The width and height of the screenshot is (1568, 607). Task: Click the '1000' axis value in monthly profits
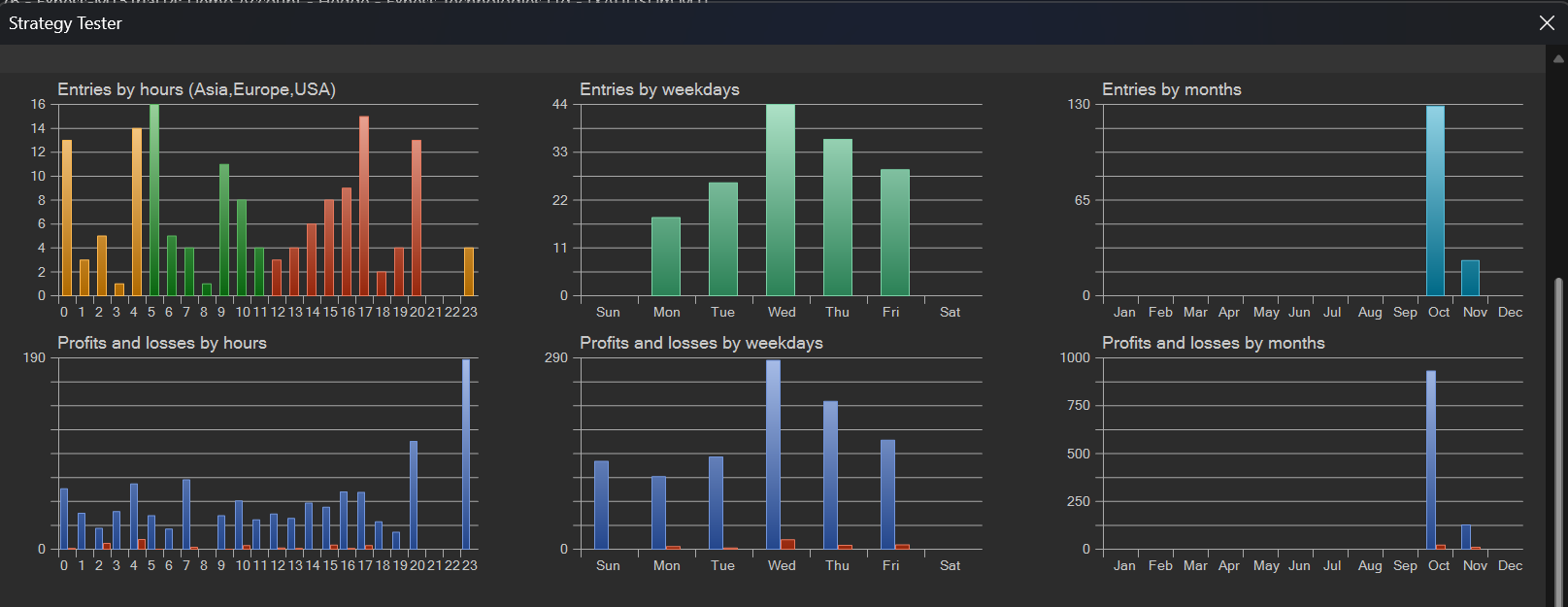pos(1075,357)
